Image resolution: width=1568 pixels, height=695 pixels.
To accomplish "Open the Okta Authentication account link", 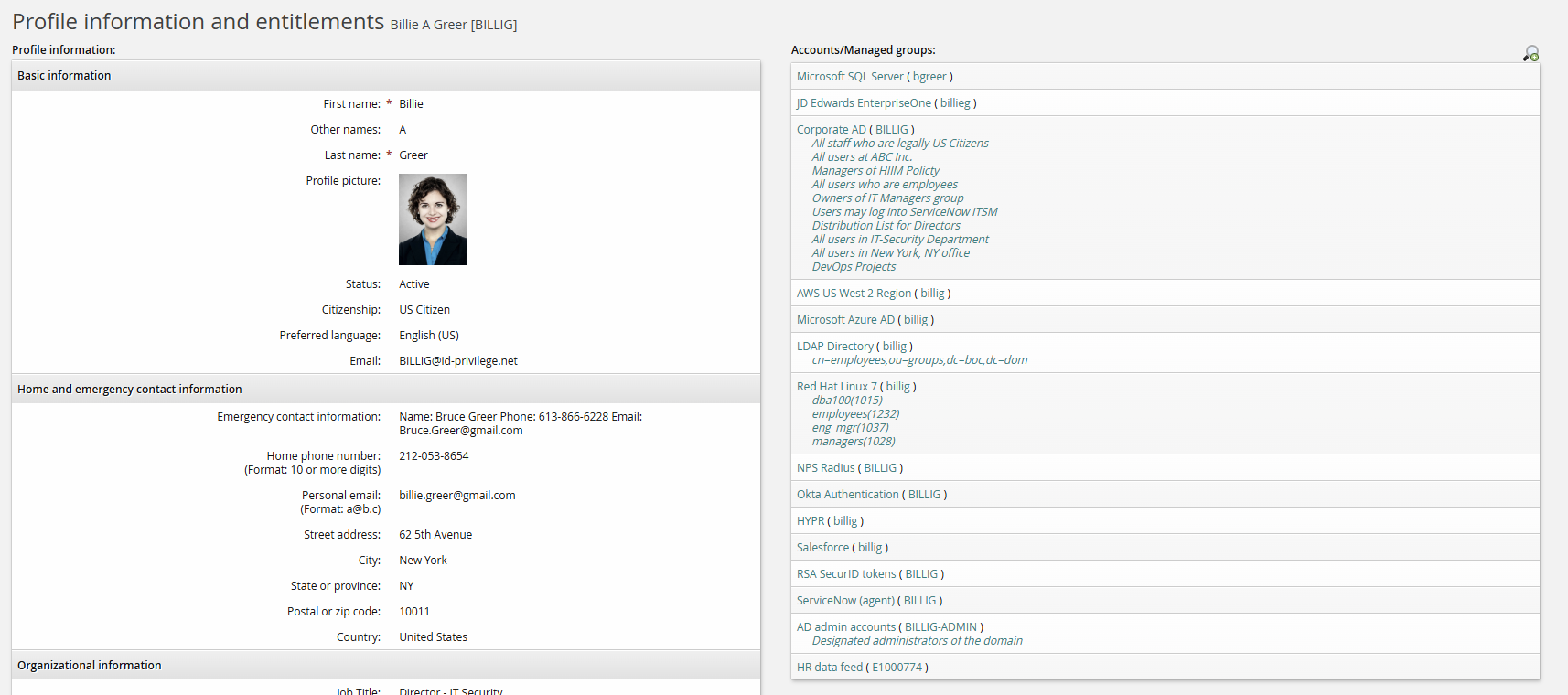I will (x=848, y=495).
